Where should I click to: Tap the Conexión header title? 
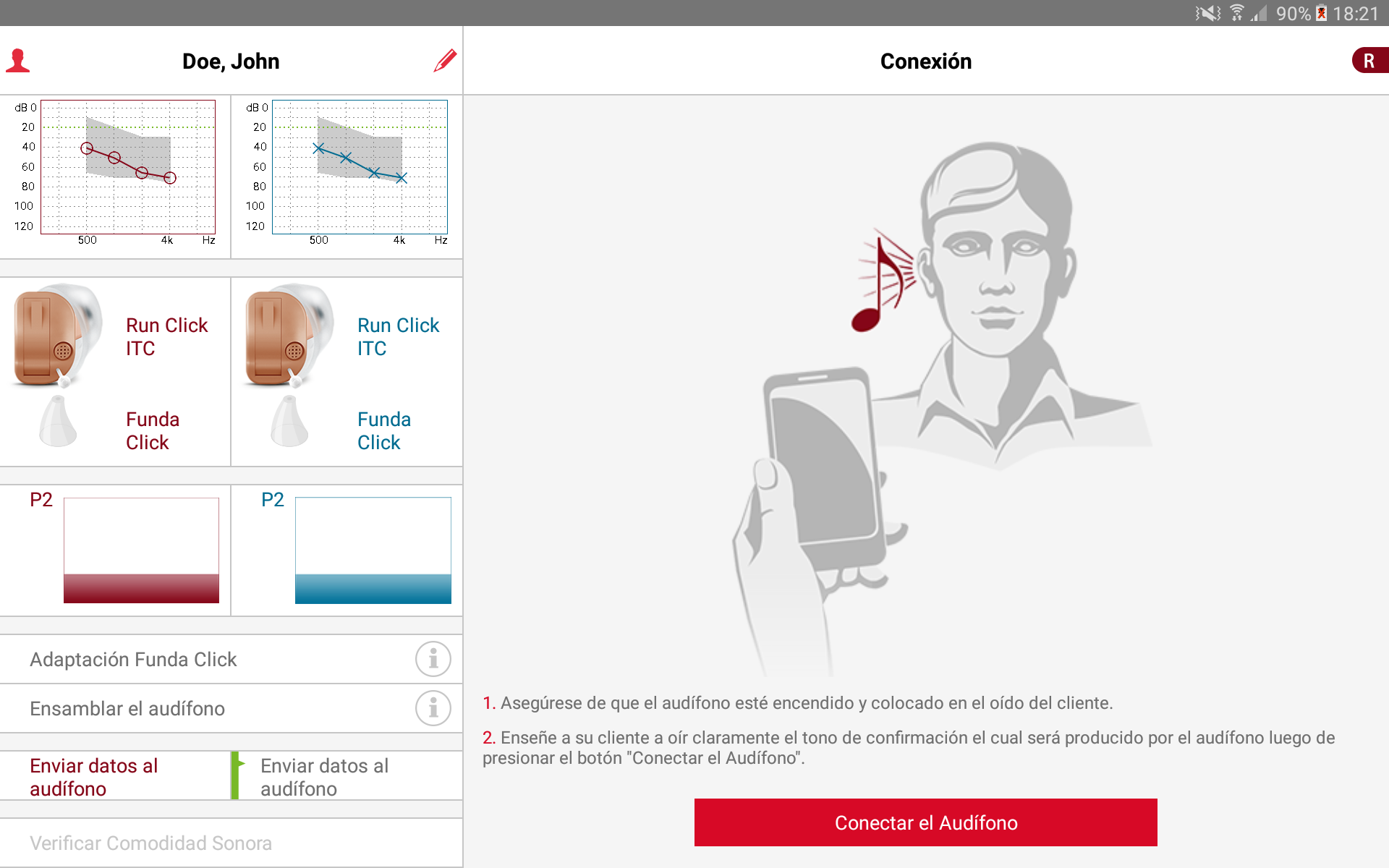click(926, 61)
